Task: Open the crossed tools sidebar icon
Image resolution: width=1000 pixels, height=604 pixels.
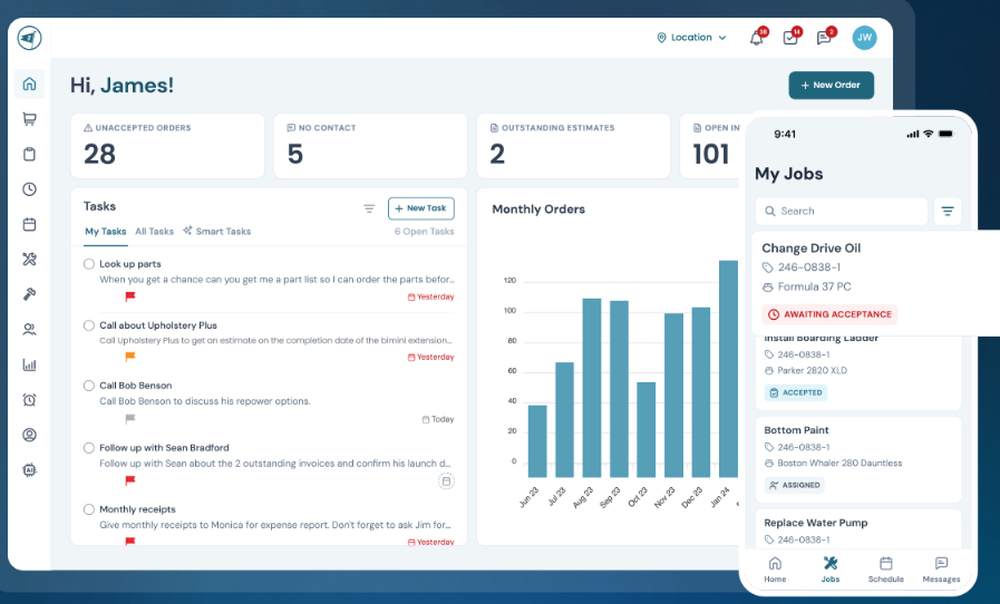Action: [x=29, y=259]
